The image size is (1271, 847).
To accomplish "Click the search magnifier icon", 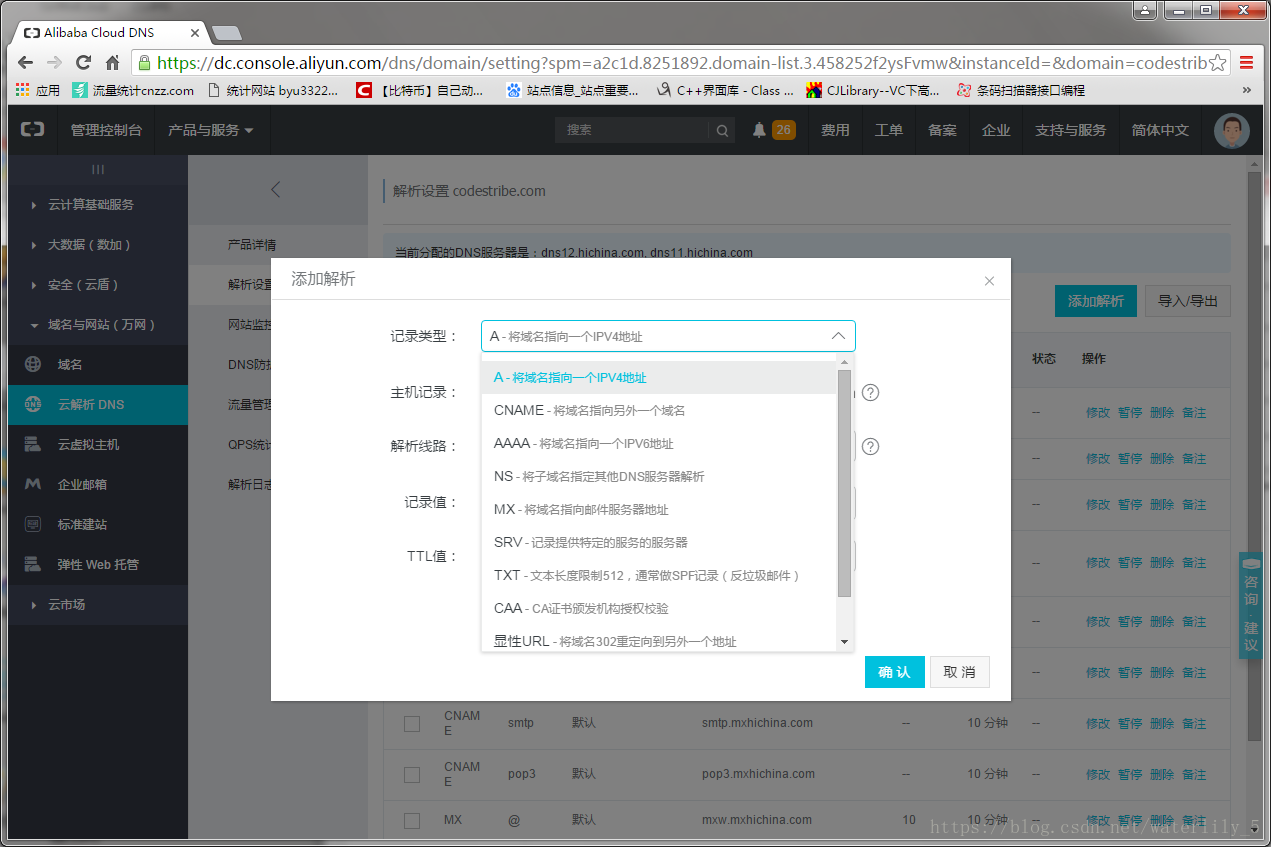I will (721, 130).
